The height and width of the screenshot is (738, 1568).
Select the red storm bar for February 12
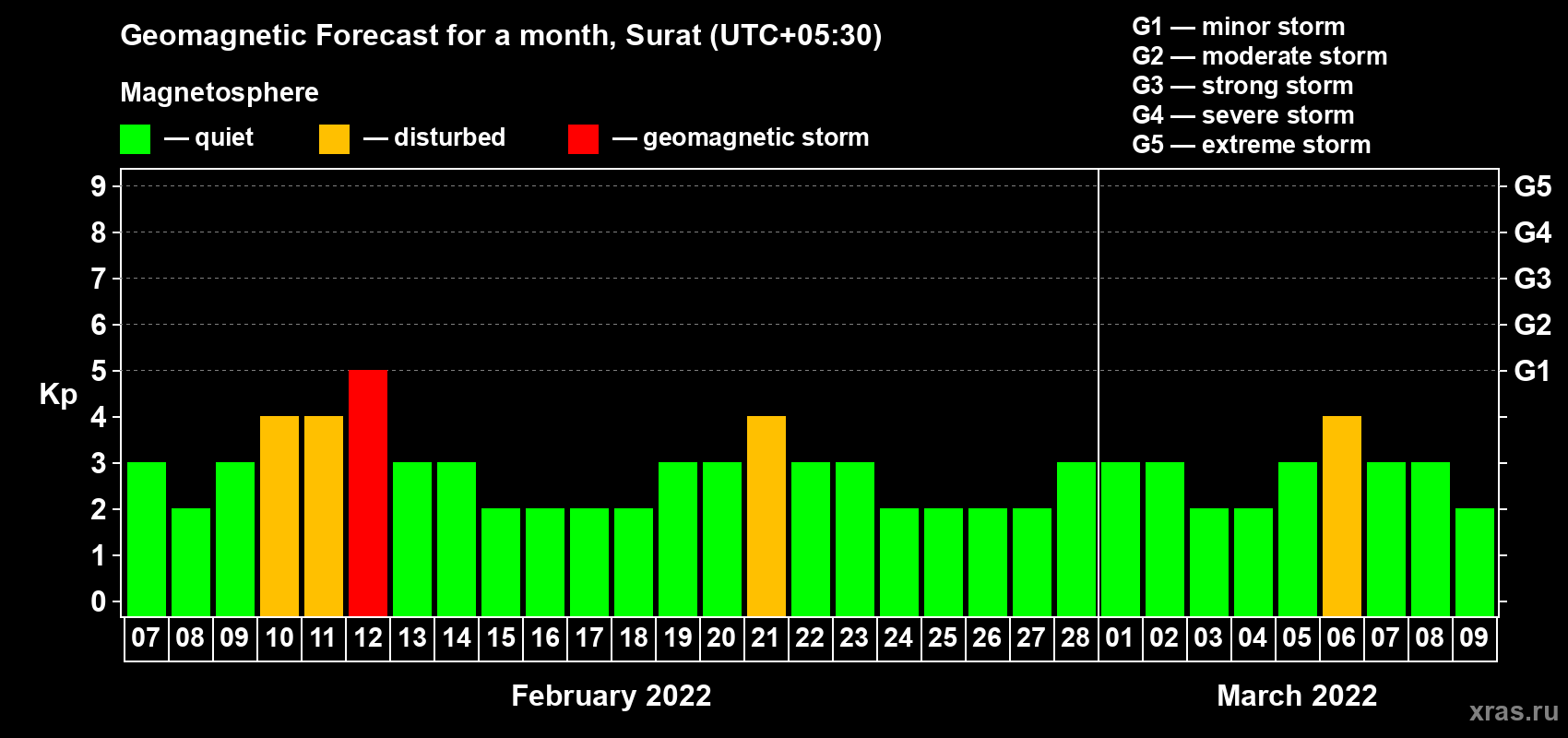pyautogui.click(x=368, y=494)
